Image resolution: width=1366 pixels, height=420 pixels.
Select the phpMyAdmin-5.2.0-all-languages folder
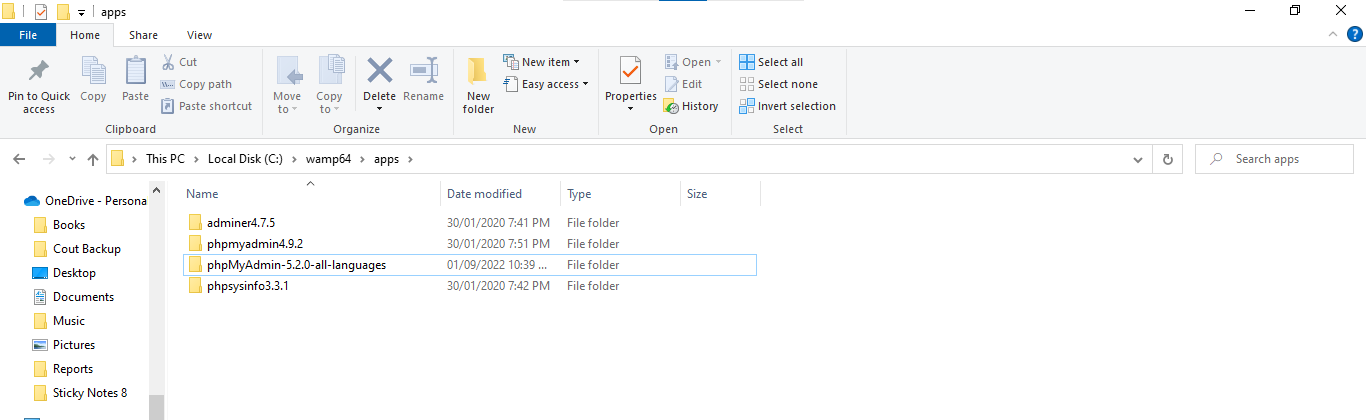click(x=470, y=265)
